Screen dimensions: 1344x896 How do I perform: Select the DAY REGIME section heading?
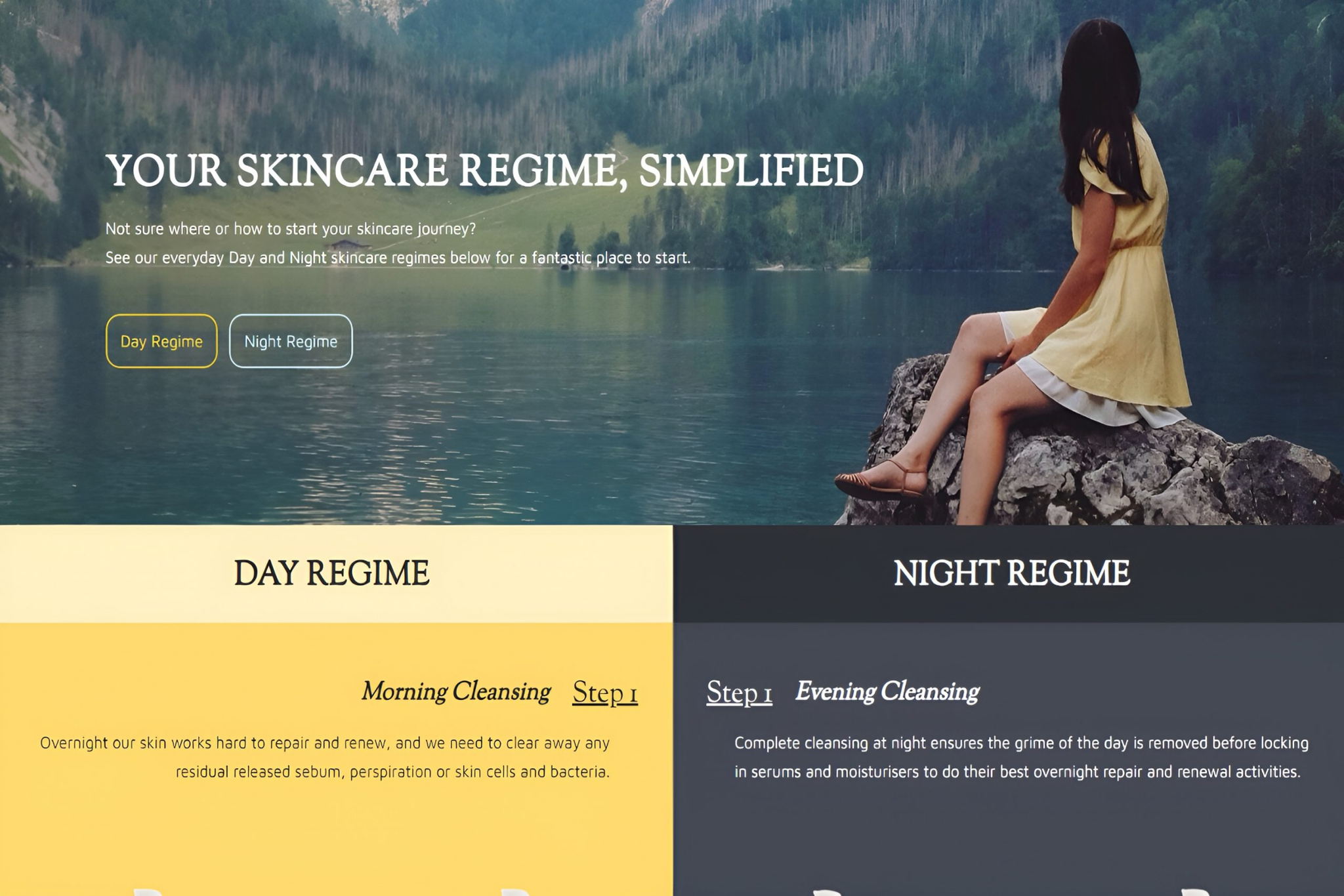(331, 573)
